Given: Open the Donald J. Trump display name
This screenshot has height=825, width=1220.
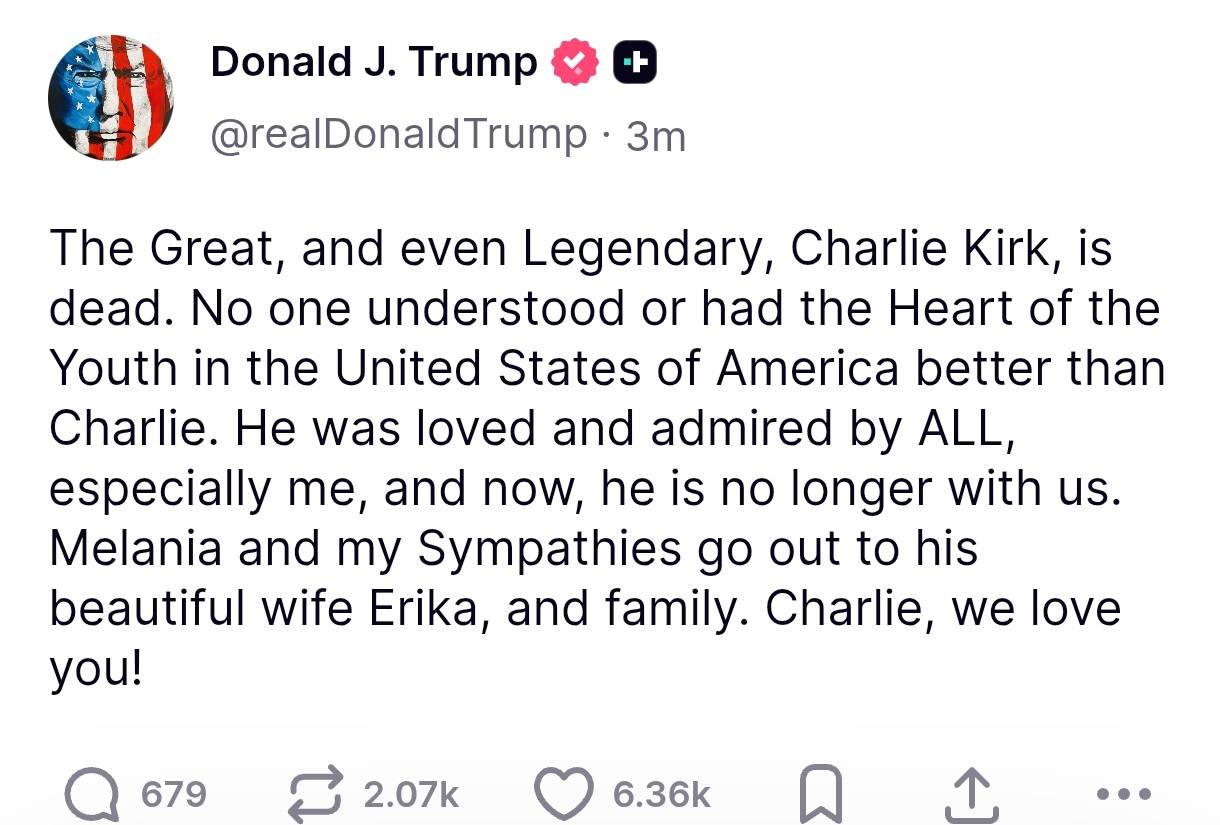Looking at the screenshot, I should click(374, 64).
